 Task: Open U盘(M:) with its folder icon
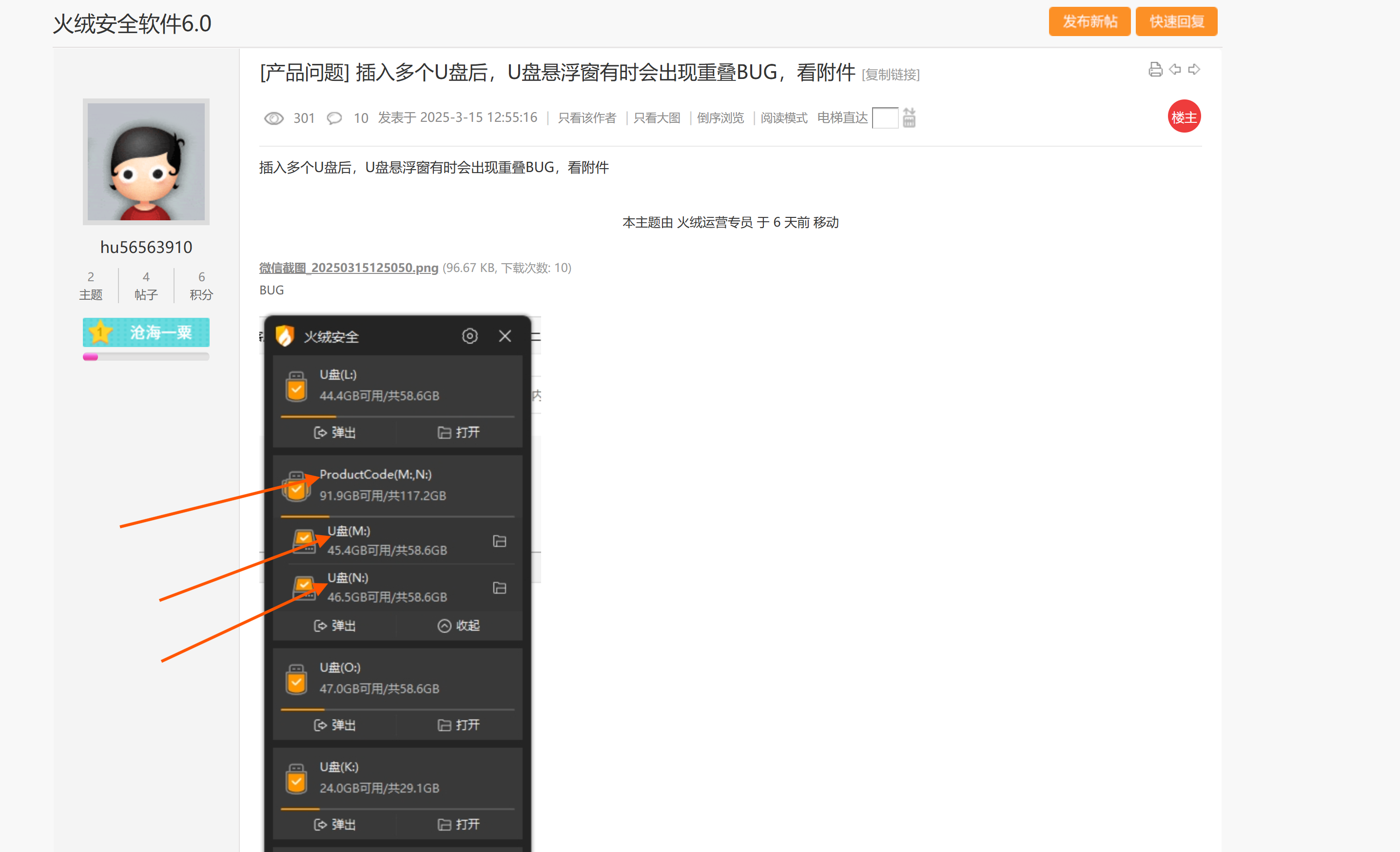pos(500,541)
